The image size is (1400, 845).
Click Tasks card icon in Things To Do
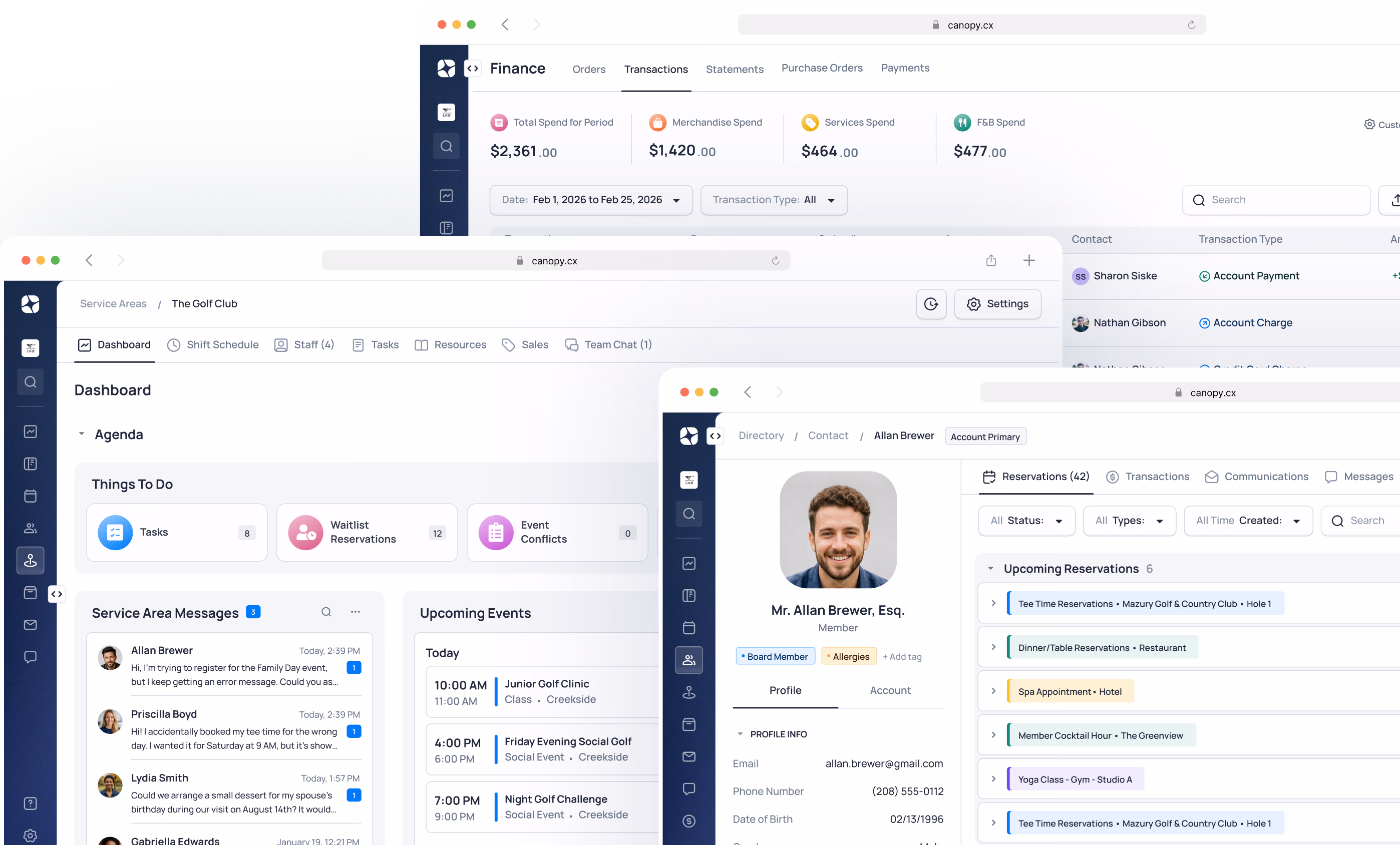[x=115, y=532]
